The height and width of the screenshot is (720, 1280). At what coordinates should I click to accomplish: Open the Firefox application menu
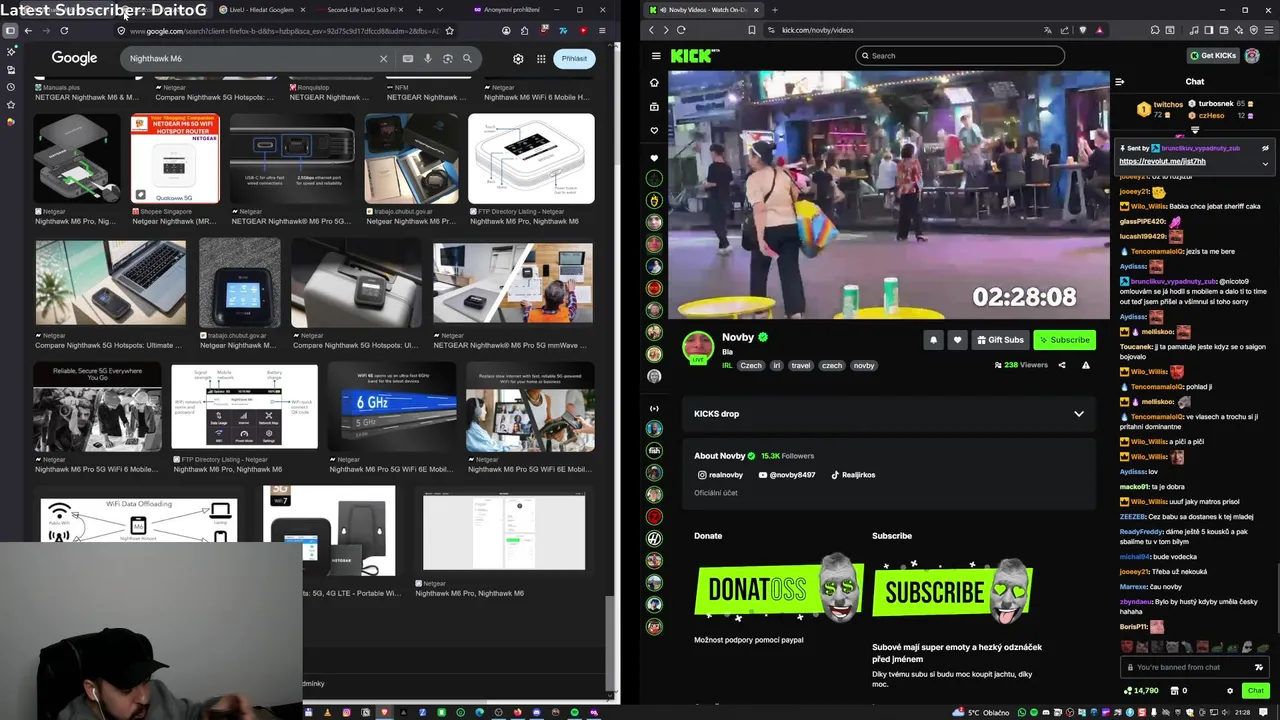point(602,31)
